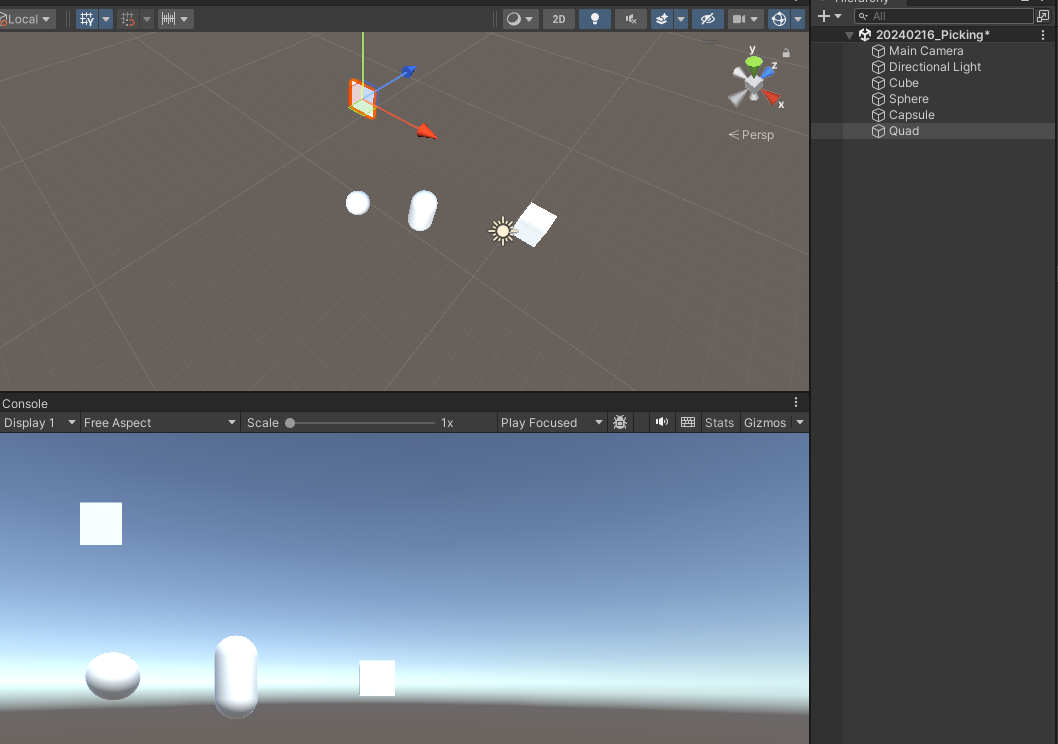Open scene 20240216_Picking options kebab menu
Viewport: 1058px width, 744px height.
[1043, 35]
